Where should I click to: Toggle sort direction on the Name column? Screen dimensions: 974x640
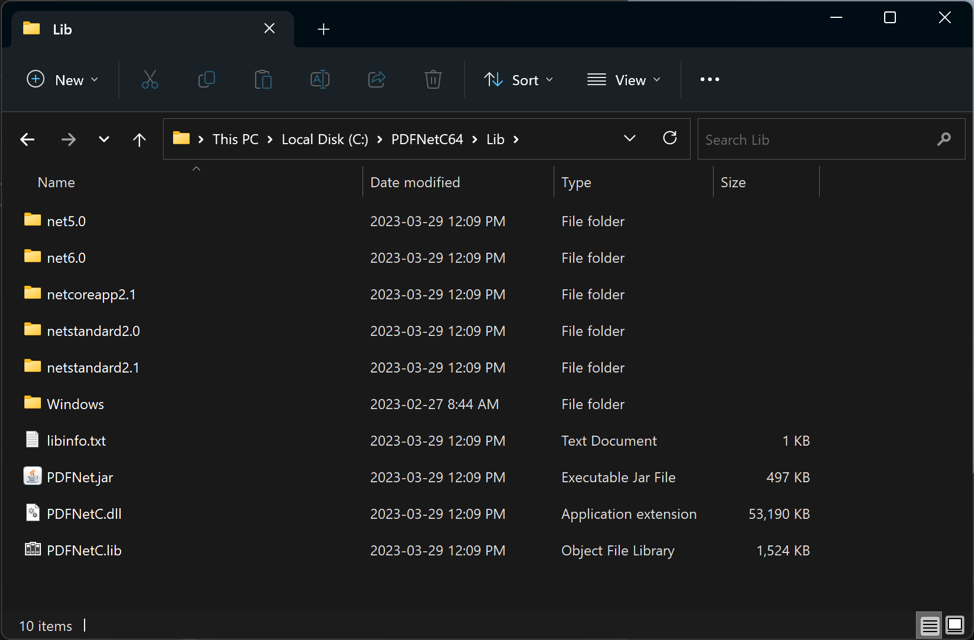pyautogui.click(x=56, y=182)
